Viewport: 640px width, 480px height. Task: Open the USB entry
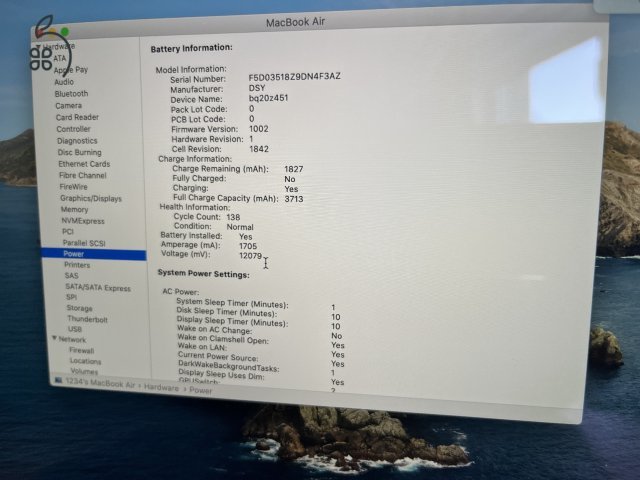[x=75, y=329]
